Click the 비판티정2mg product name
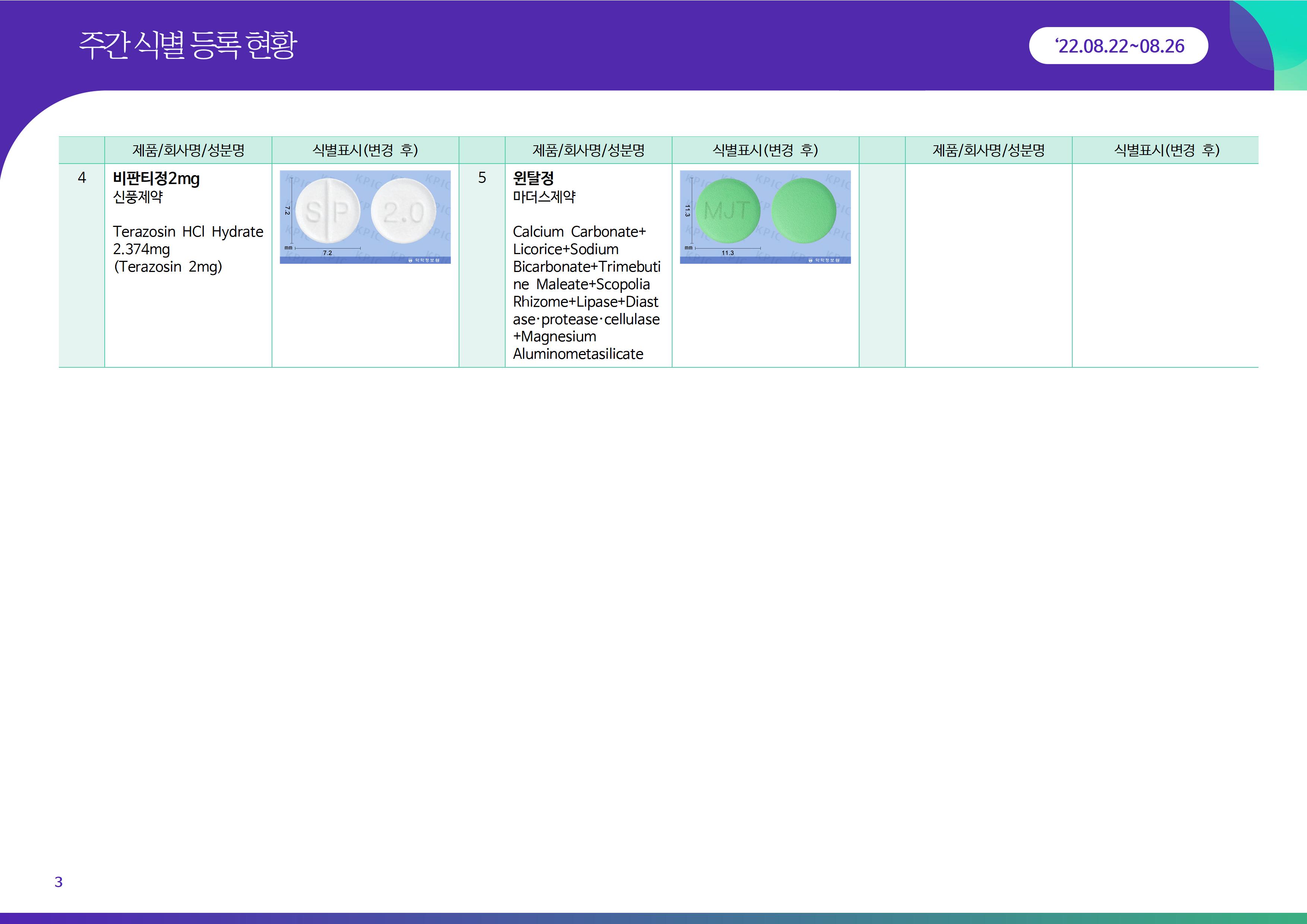Screen dimensions: 1307x924 pyautogui.click(x=156, y=179)
